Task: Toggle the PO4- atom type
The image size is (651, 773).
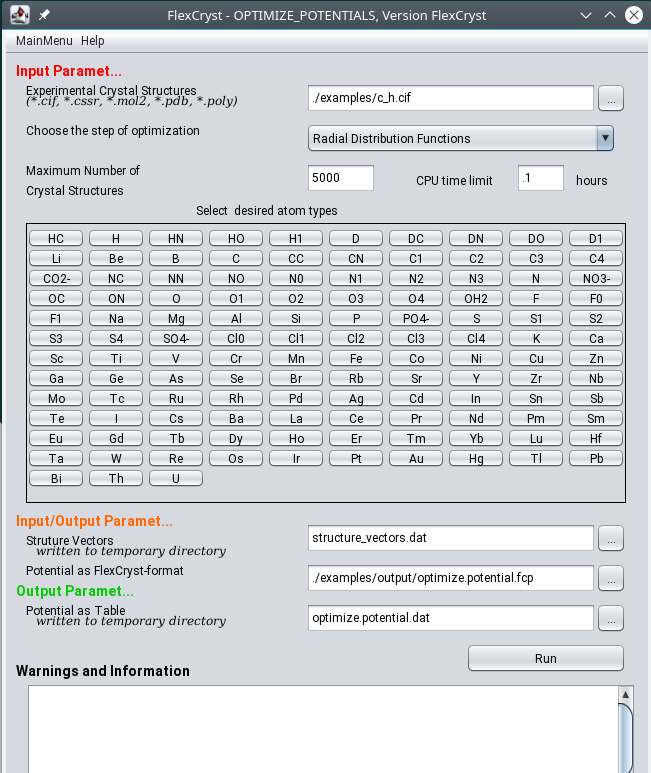Action: click(416, 318)
